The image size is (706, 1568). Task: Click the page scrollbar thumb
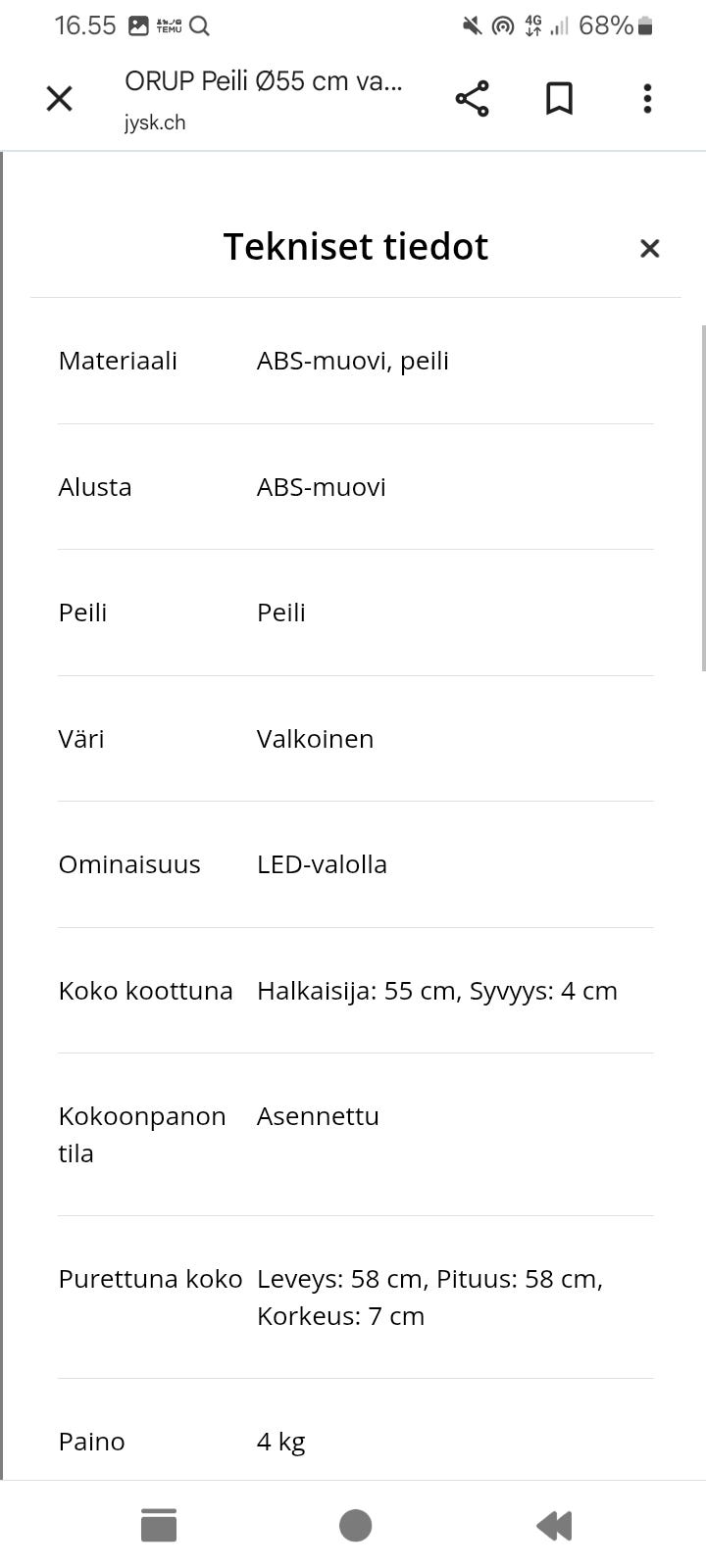(x=702, y=498)
